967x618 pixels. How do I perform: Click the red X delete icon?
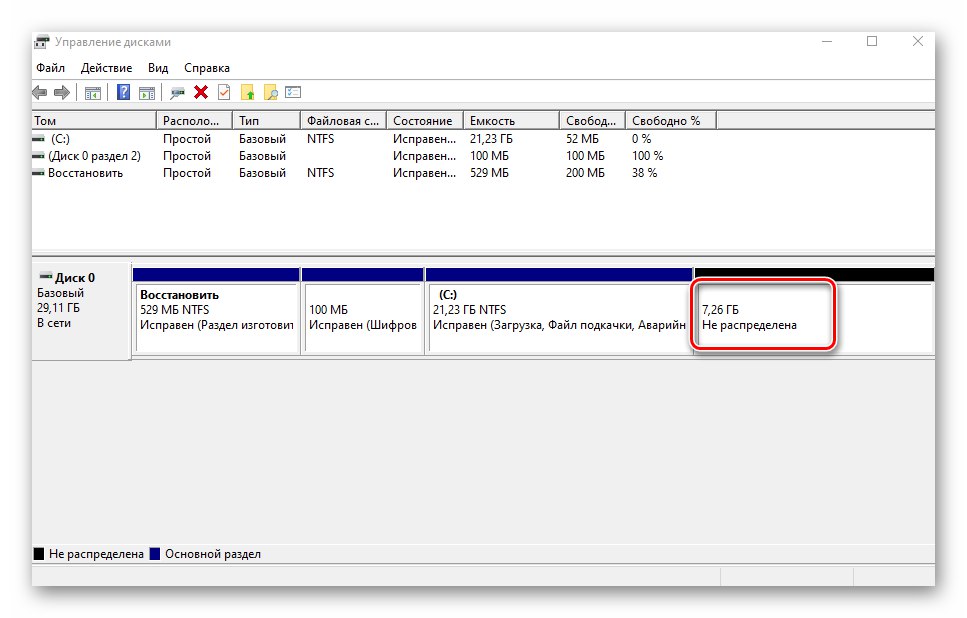[x=200, y=93]
